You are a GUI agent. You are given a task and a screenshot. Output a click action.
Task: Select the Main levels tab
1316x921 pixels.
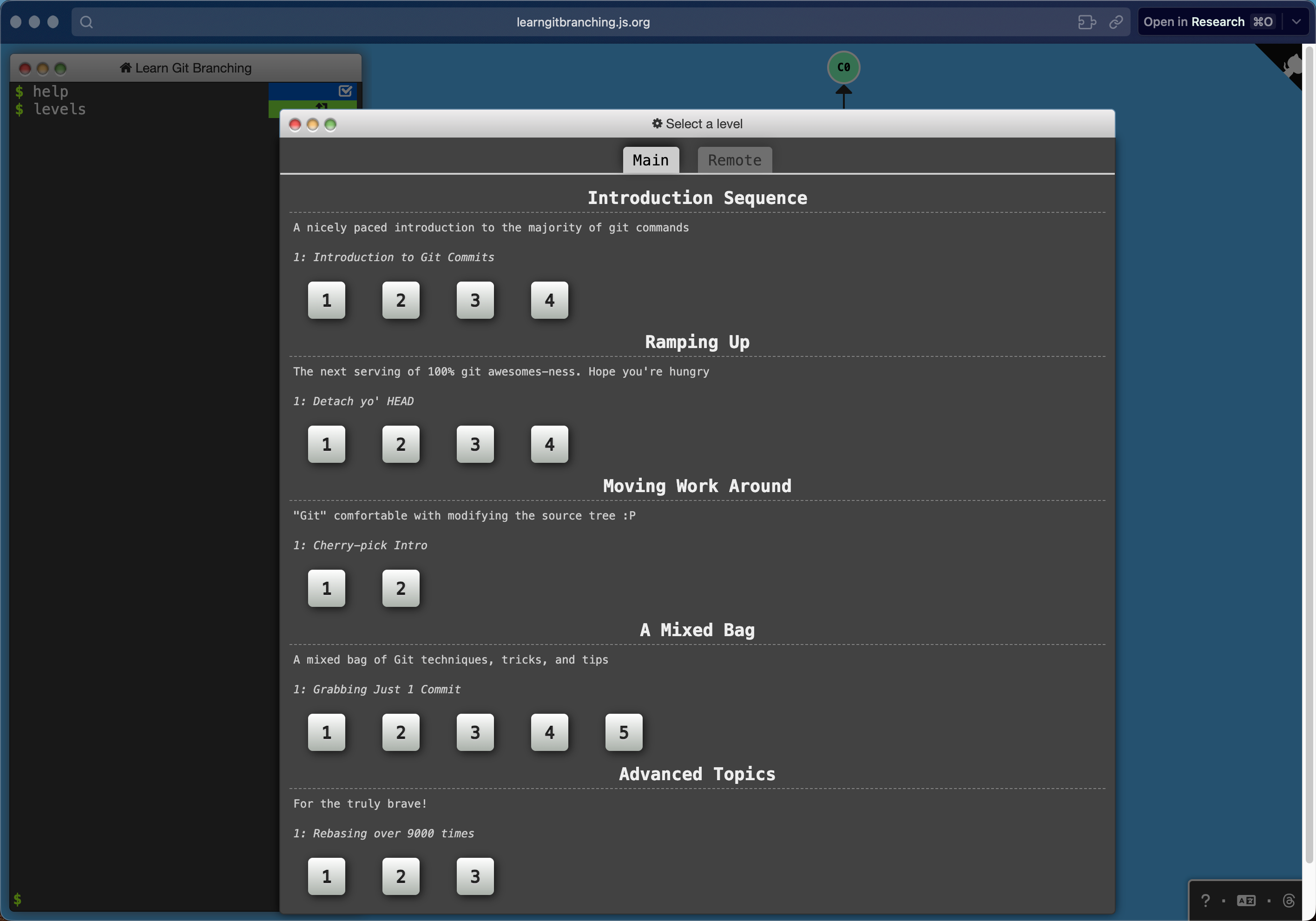pos(651,160)
